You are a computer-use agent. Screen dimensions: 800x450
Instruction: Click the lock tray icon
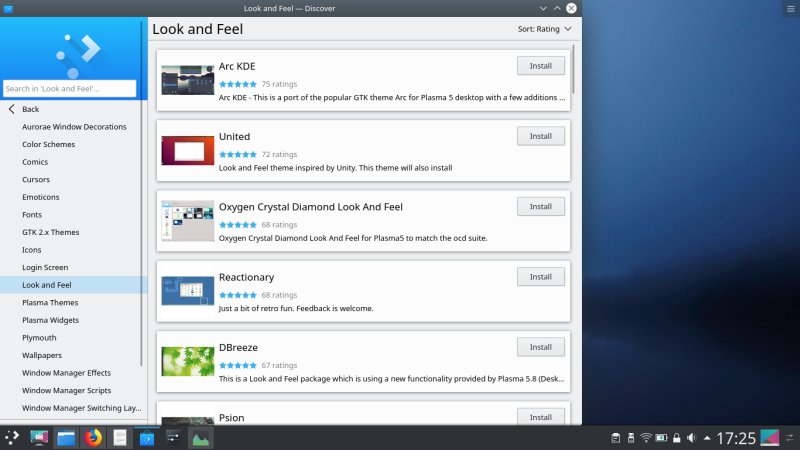677,438
